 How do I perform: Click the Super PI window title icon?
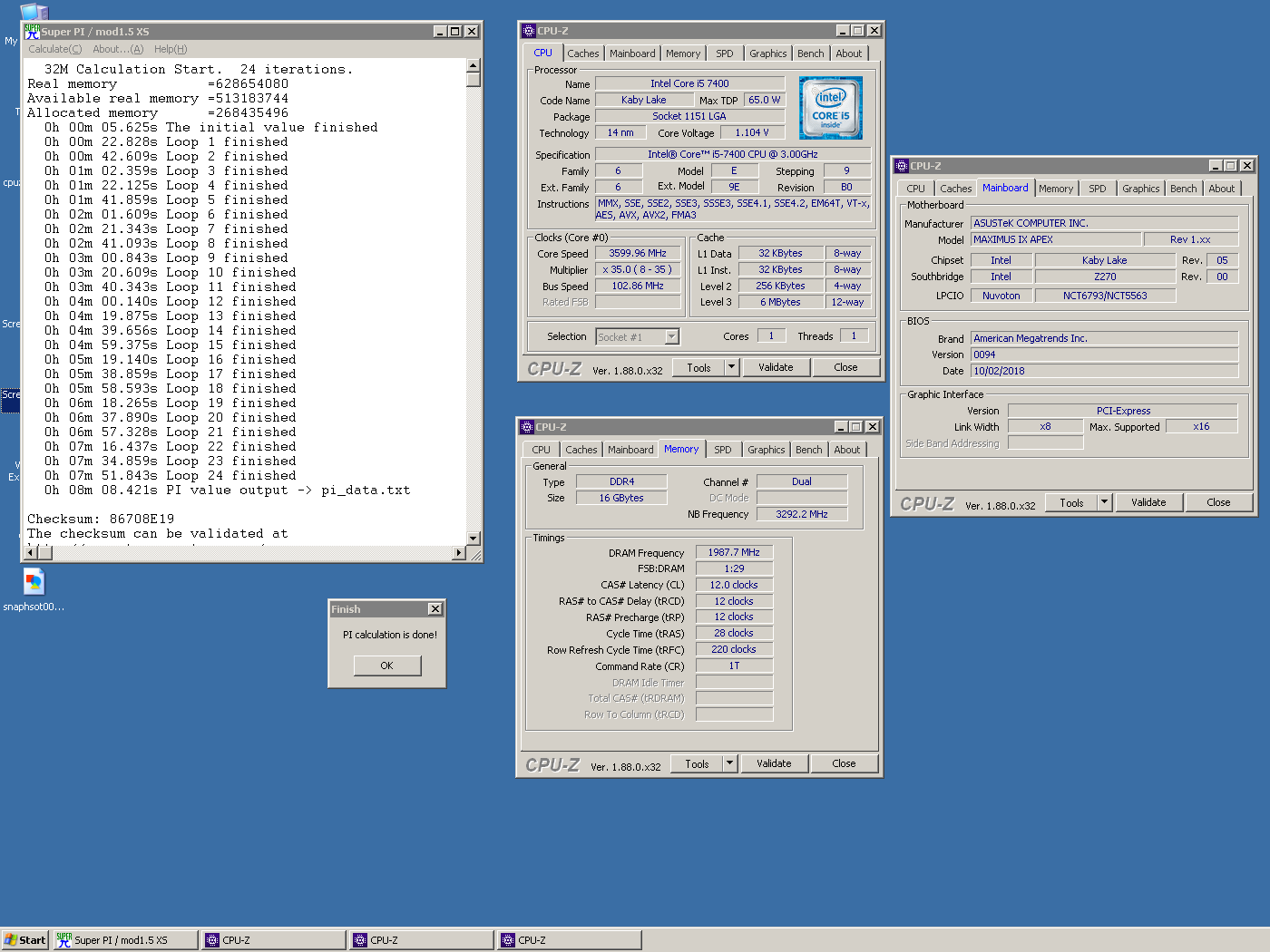[x=32, y=31]
